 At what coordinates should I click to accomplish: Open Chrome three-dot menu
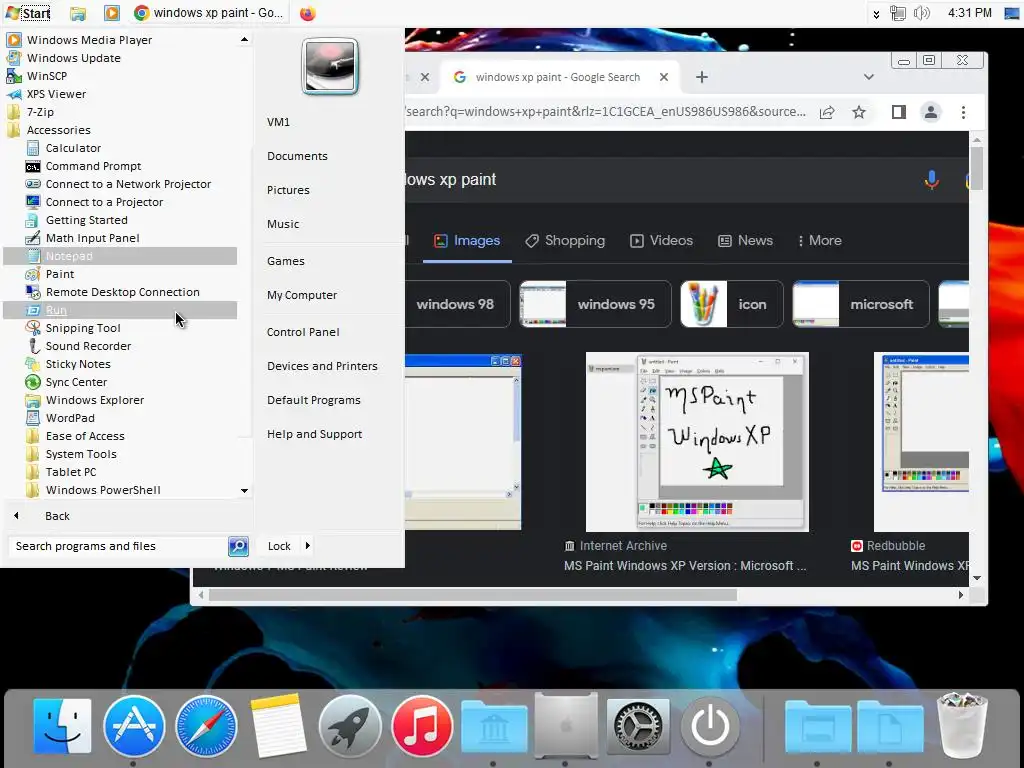(963, 112)
